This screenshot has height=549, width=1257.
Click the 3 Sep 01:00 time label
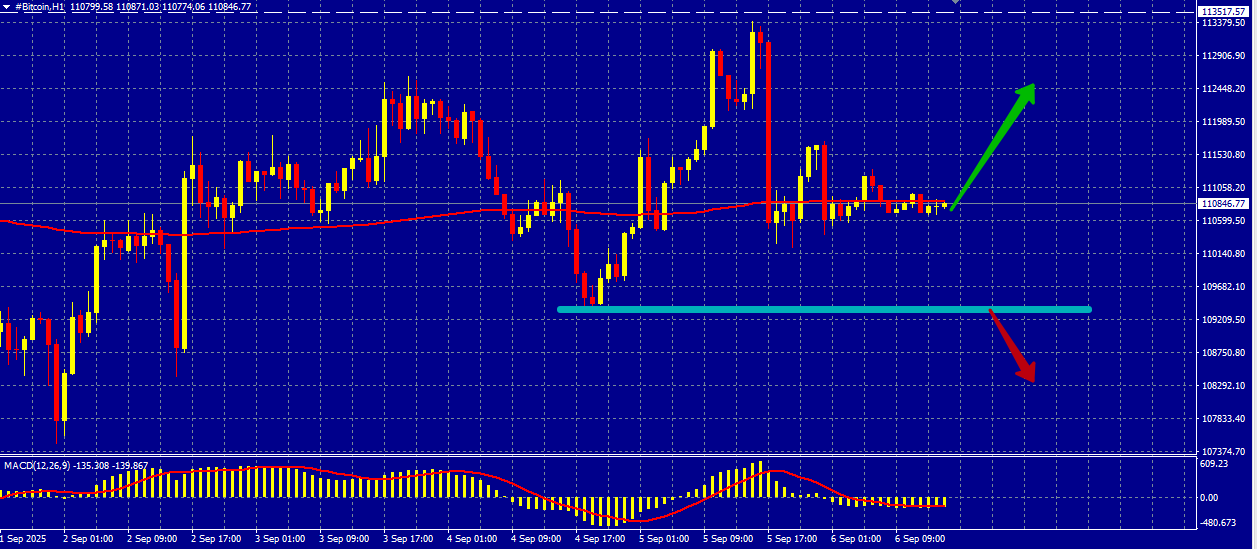279,539
